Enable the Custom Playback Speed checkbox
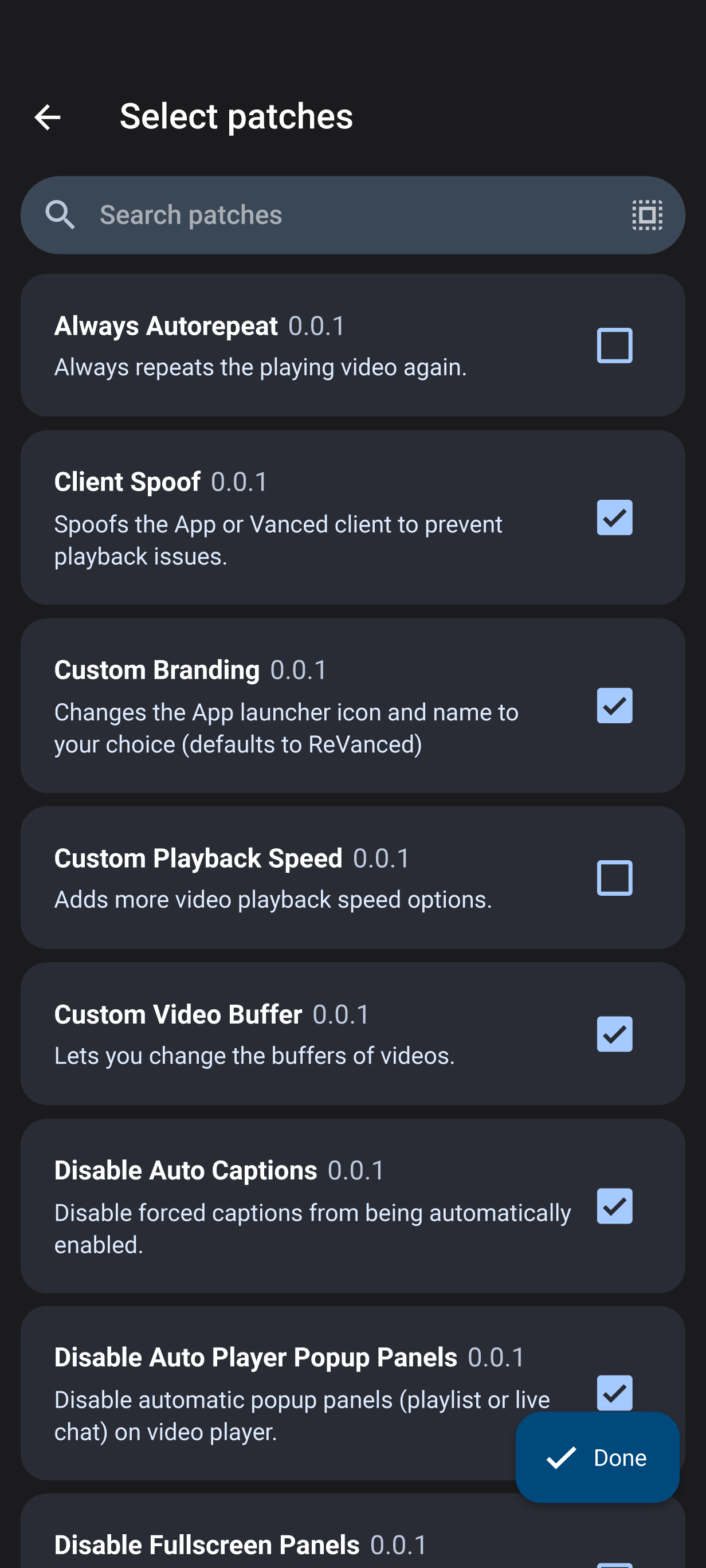Viewport: 706px width, 1568px height. click(614, 878)
